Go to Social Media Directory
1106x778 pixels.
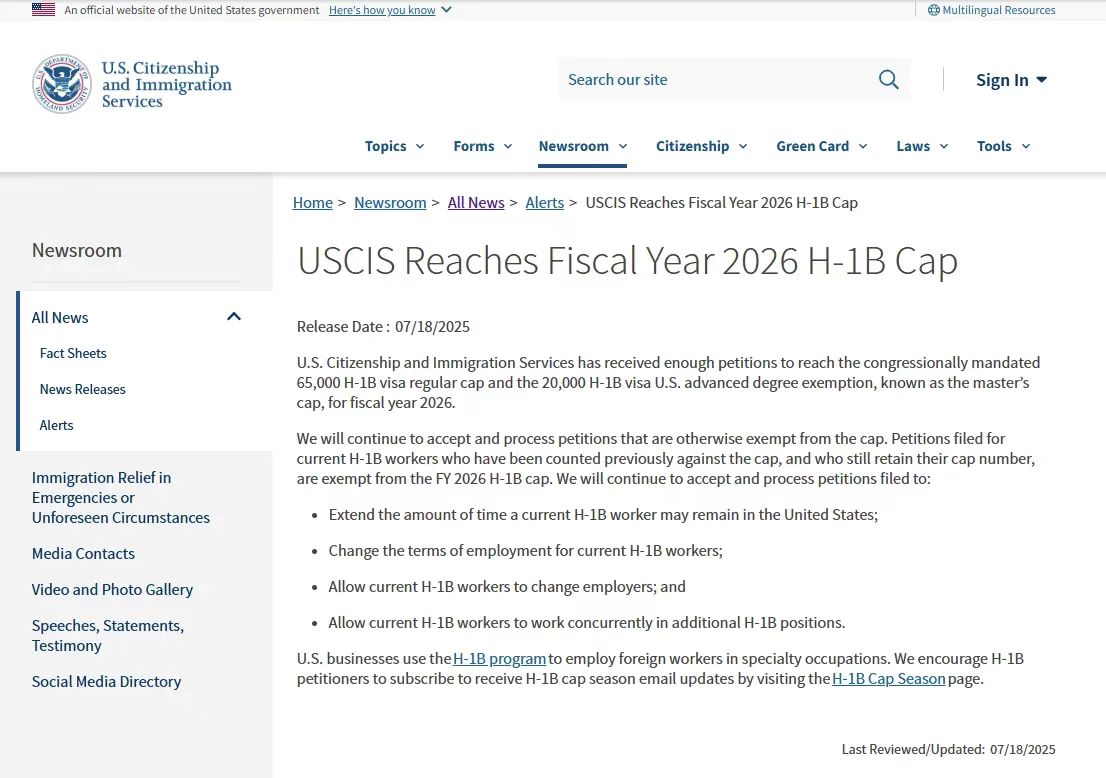(106, 682)
